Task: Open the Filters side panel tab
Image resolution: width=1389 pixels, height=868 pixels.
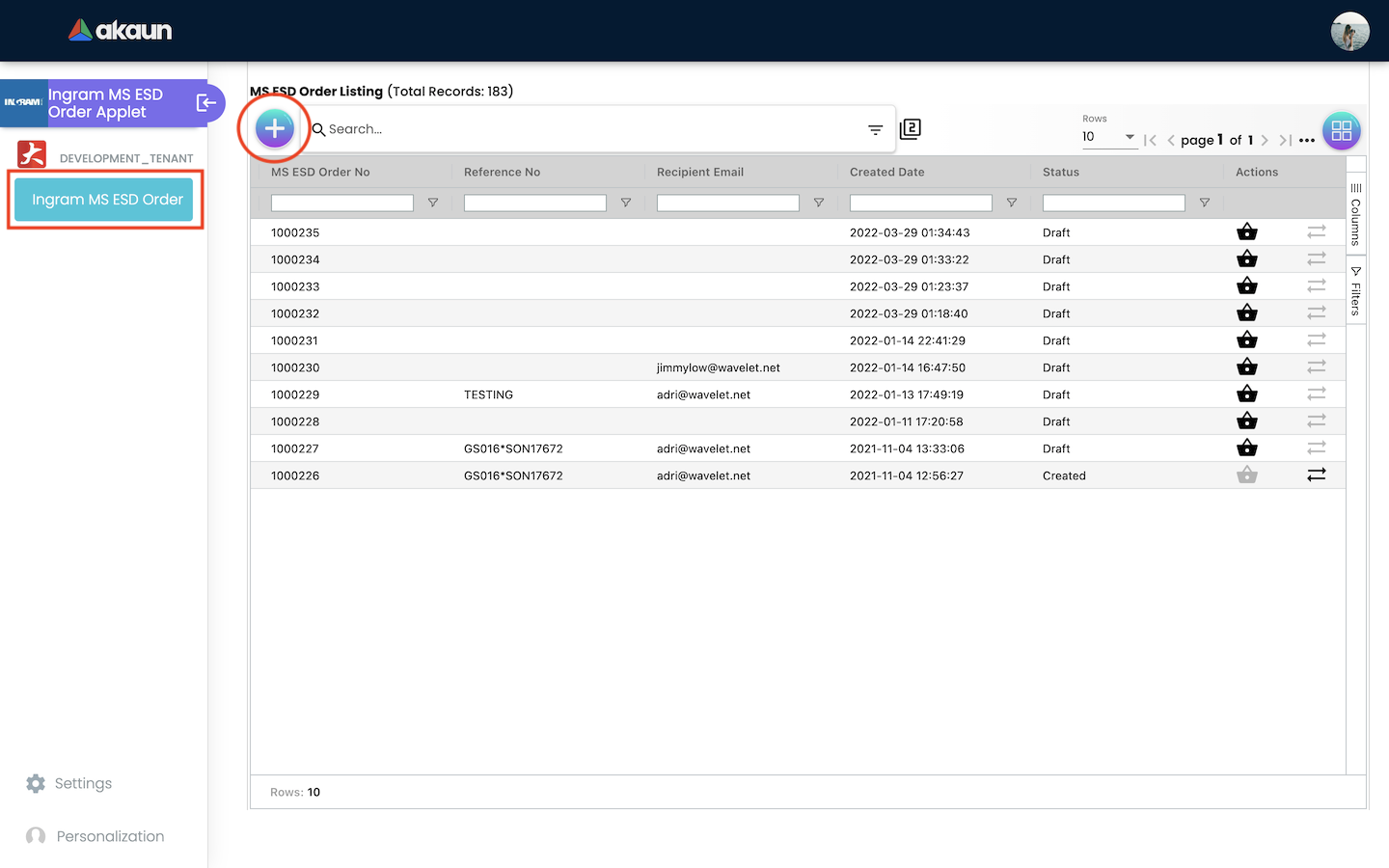Action: [1356, 291]
